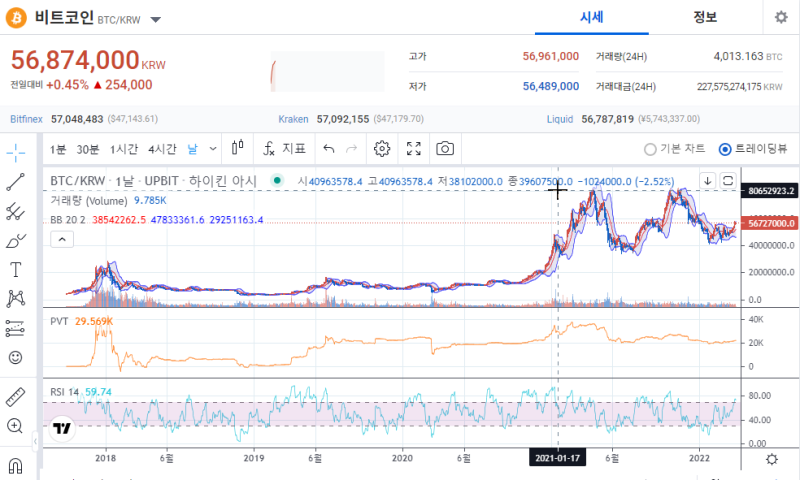Switch to the 정보 tab
This screenshot has width=800, height=480.
coord(705,17)
